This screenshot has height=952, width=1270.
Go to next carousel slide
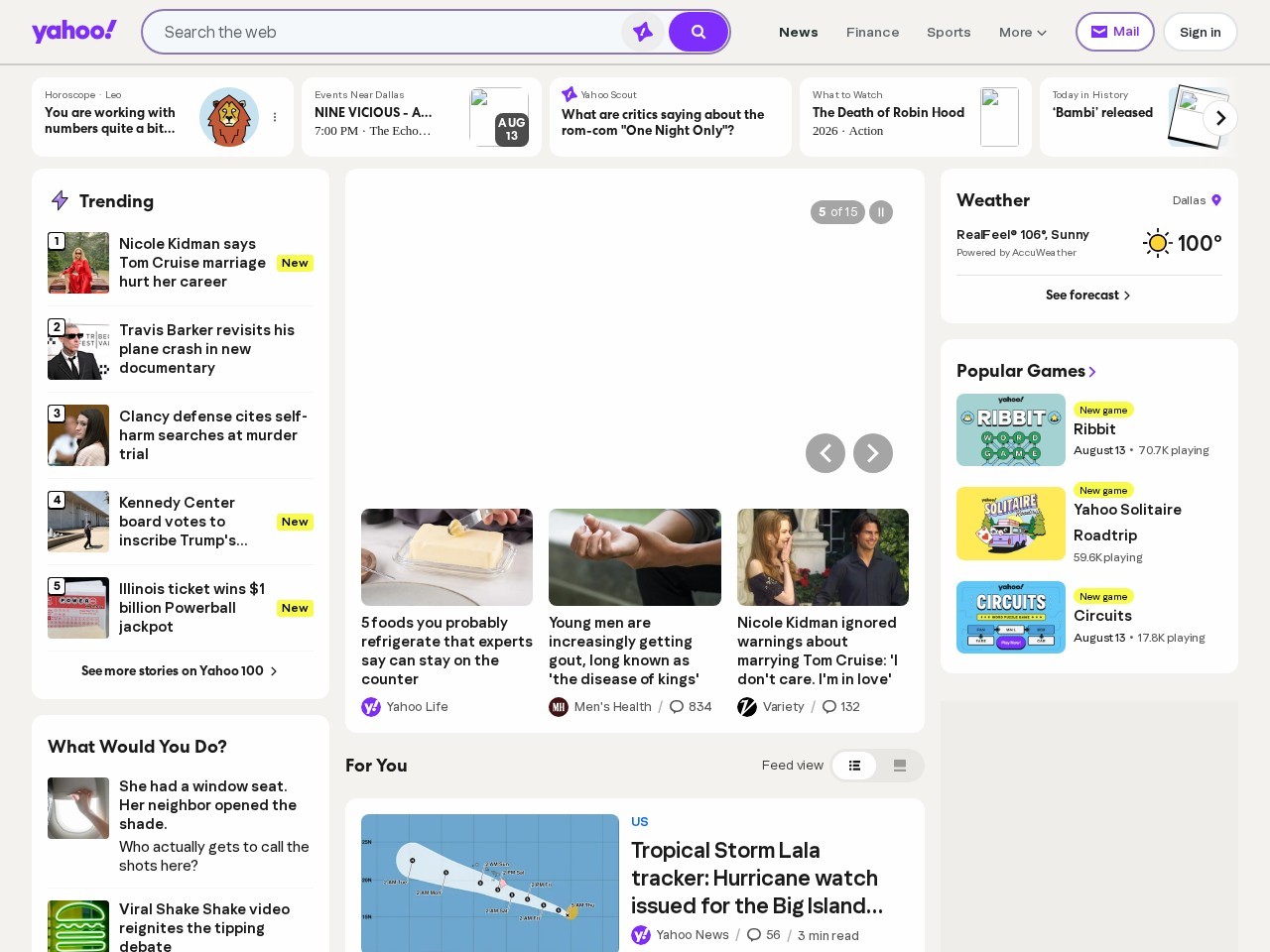coord(873,453)
